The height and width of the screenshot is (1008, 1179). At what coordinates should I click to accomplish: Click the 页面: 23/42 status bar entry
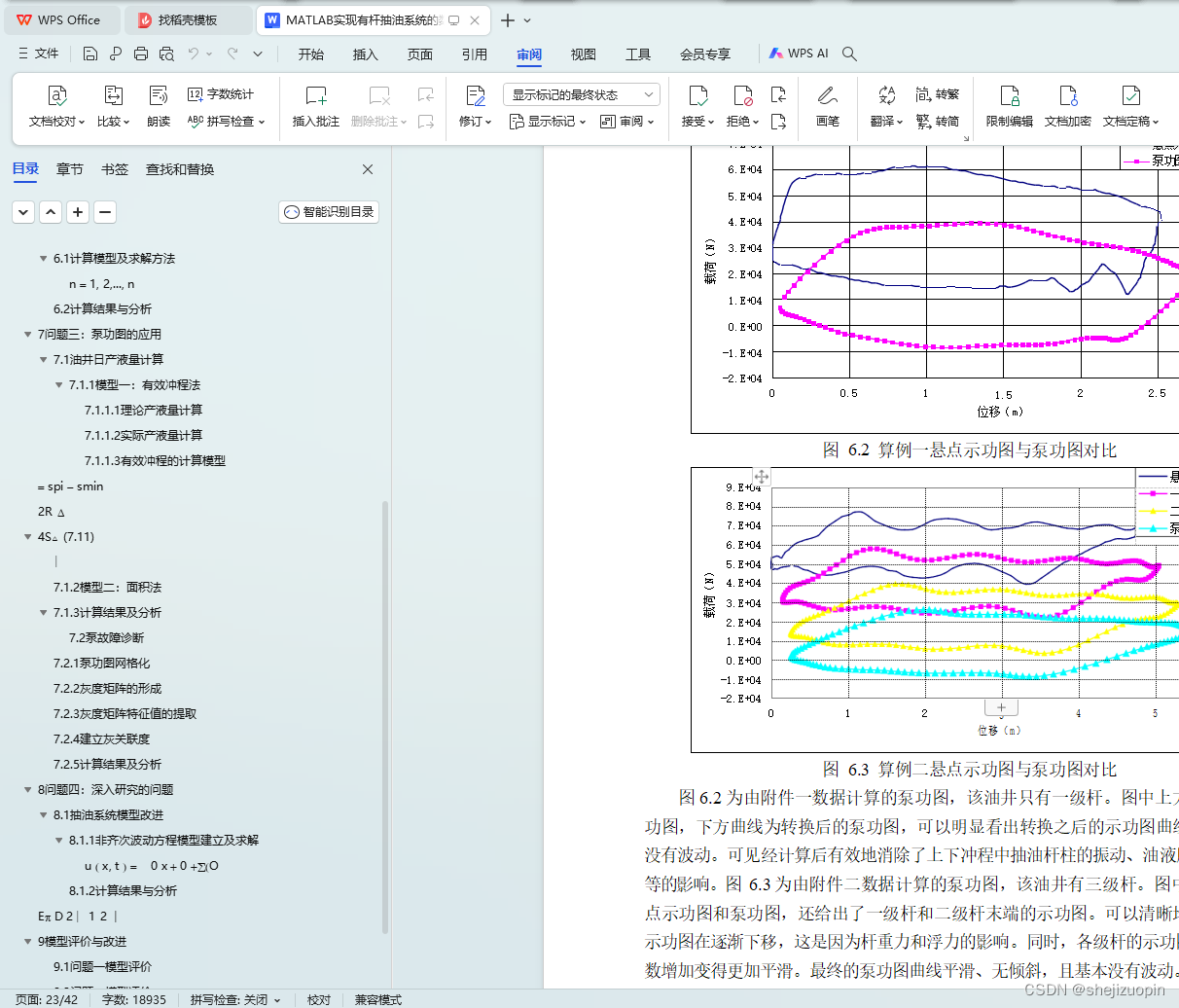47,999
